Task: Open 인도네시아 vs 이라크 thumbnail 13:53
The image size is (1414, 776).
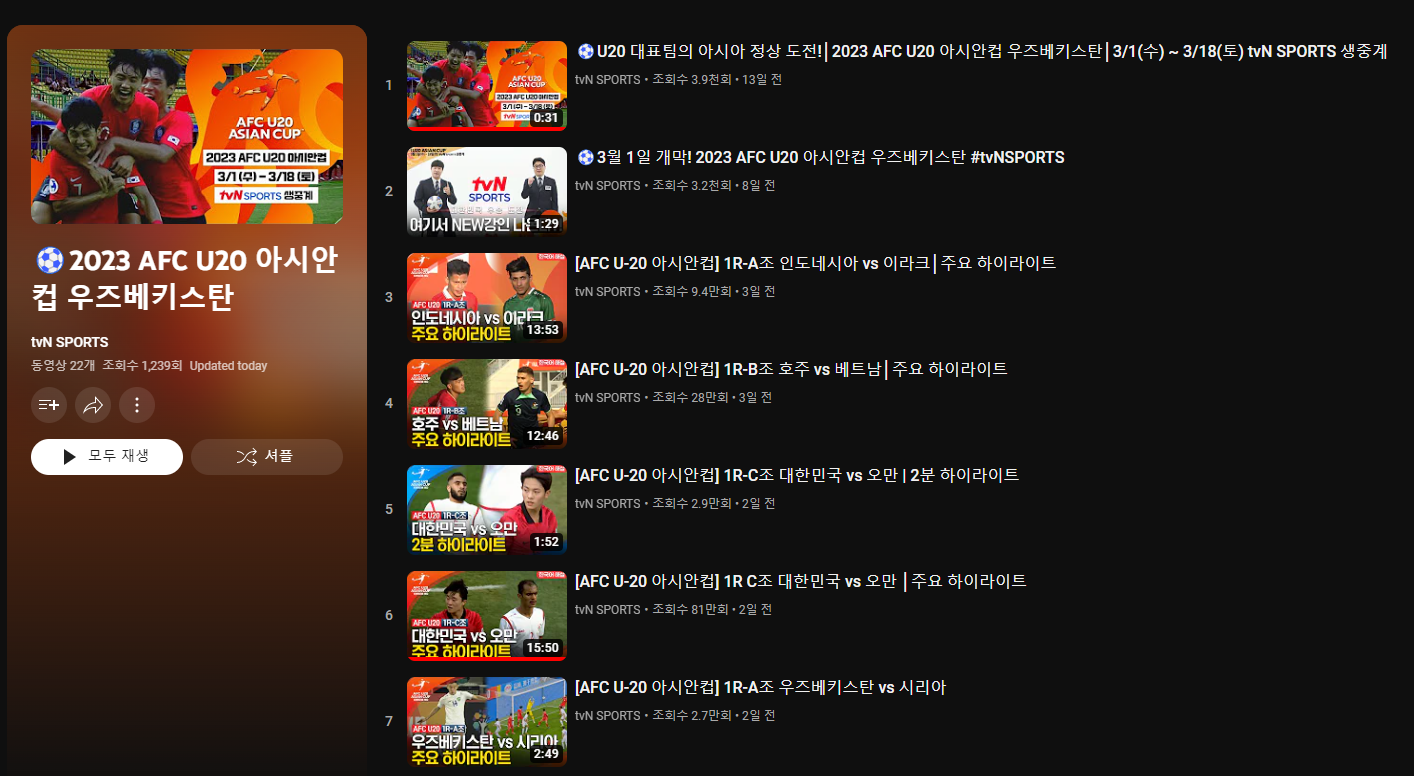Action: pyautogui.click(x=487, y=298)
